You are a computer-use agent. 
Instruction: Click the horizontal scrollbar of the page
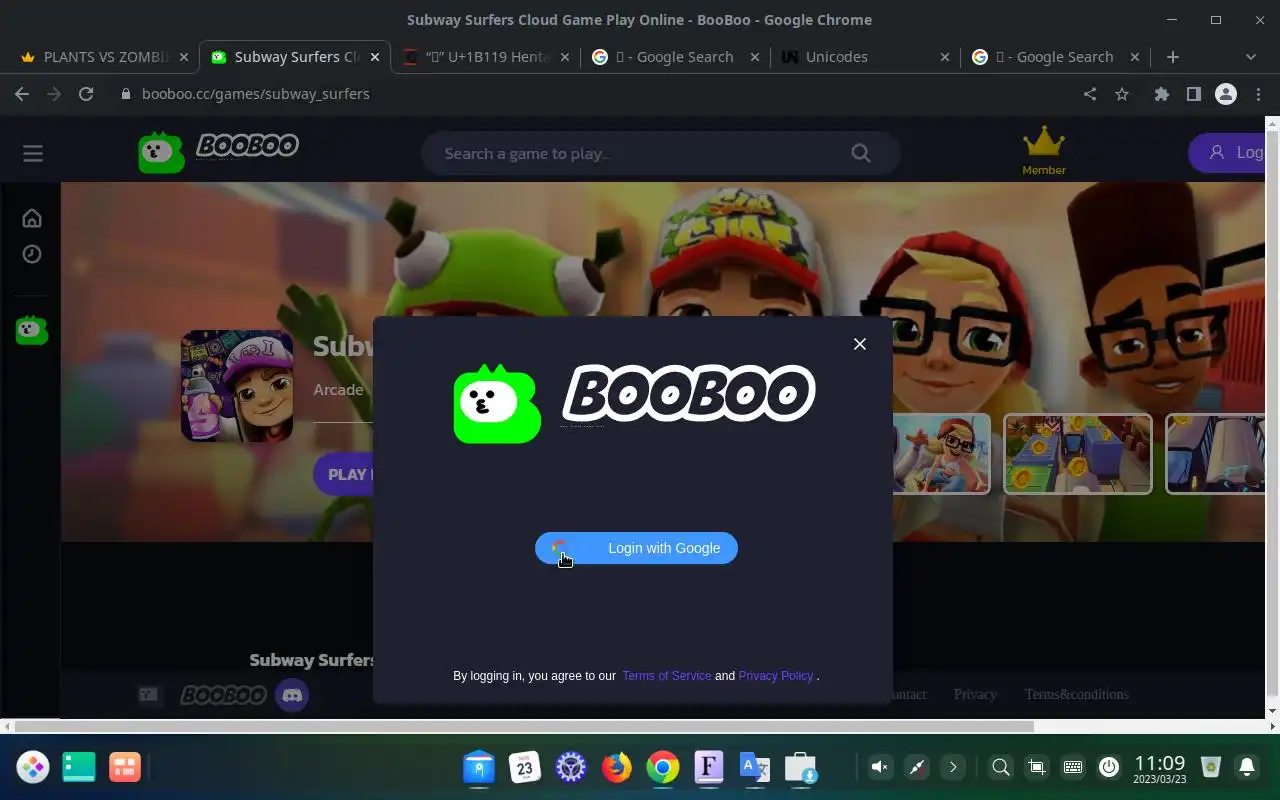524,726
